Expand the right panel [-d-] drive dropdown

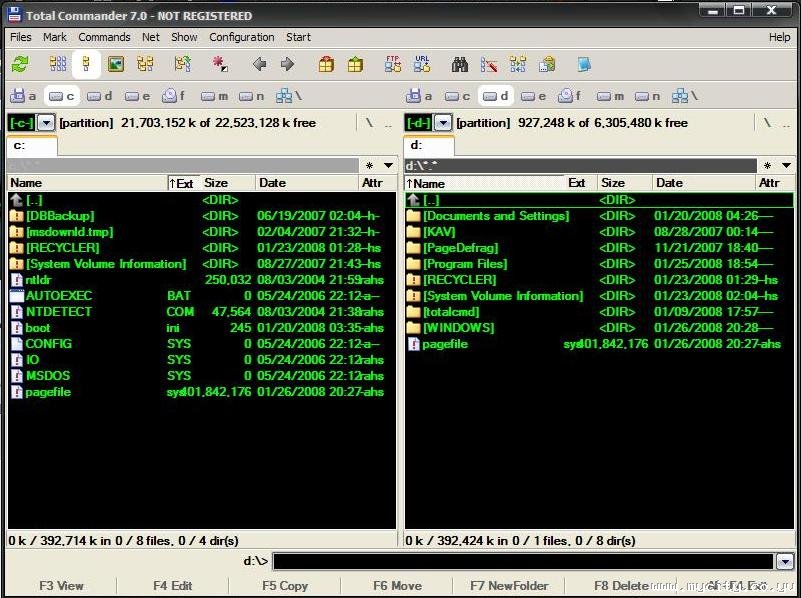pos(443,123)
